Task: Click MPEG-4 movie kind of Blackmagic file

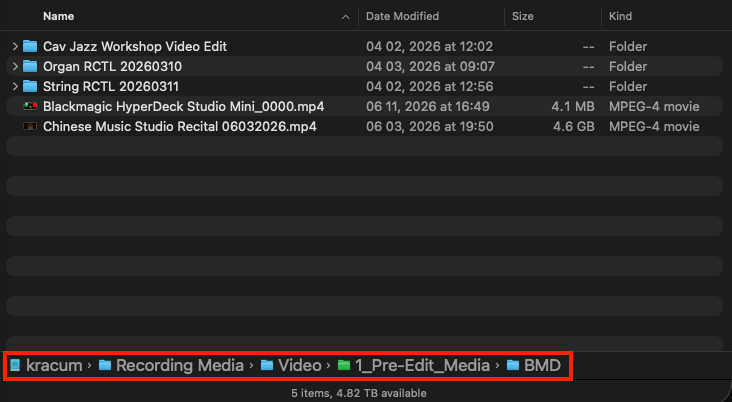Action: click(654, 106)
